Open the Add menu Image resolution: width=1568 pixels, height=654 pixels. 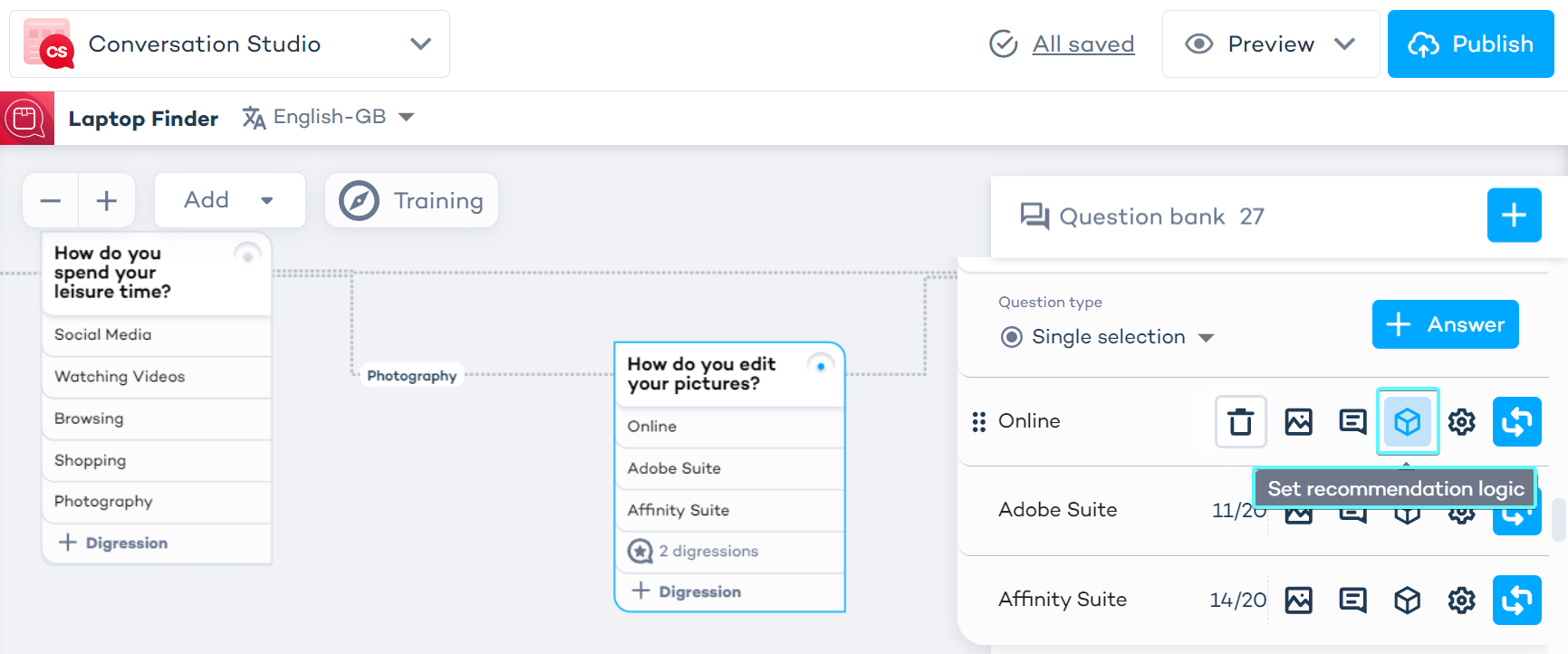coord(229,200)
